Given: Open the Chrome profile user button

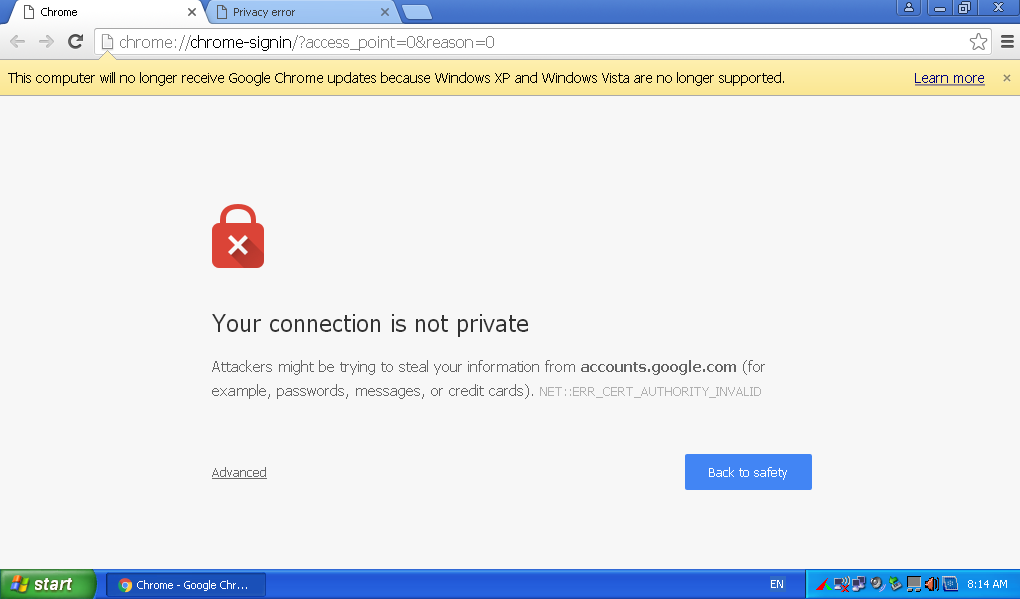Looking at the screenshot, I should tap(909, 8).
